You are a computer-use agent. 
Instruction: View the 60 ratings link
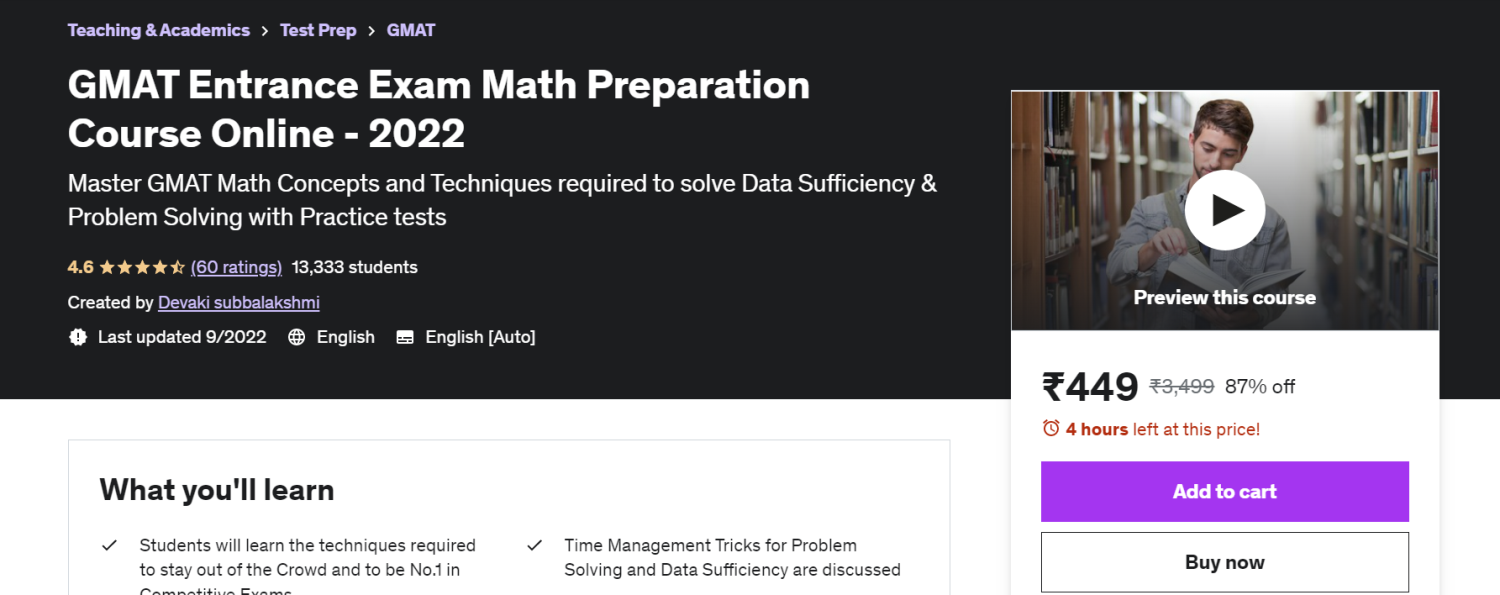click(x=236, y=267)
